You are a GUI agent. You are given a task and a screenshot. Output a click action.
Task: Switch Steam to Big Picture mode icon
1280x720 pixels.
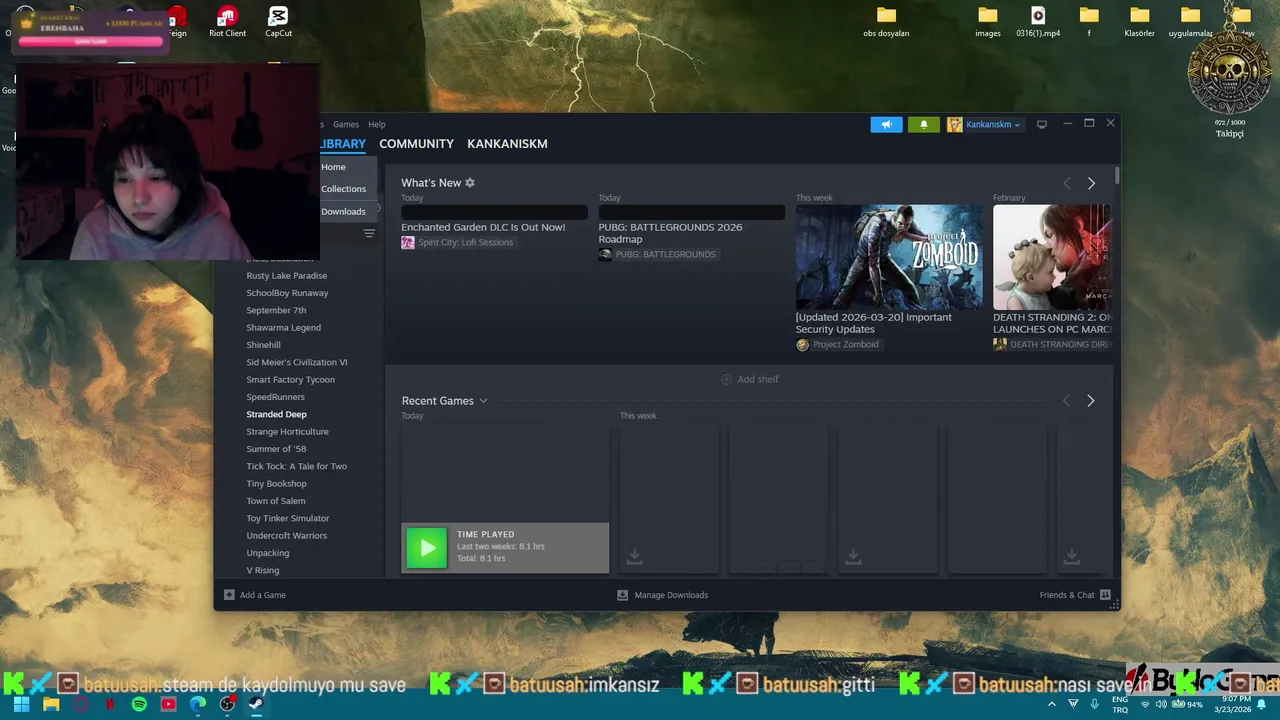tap(1041, 124)
